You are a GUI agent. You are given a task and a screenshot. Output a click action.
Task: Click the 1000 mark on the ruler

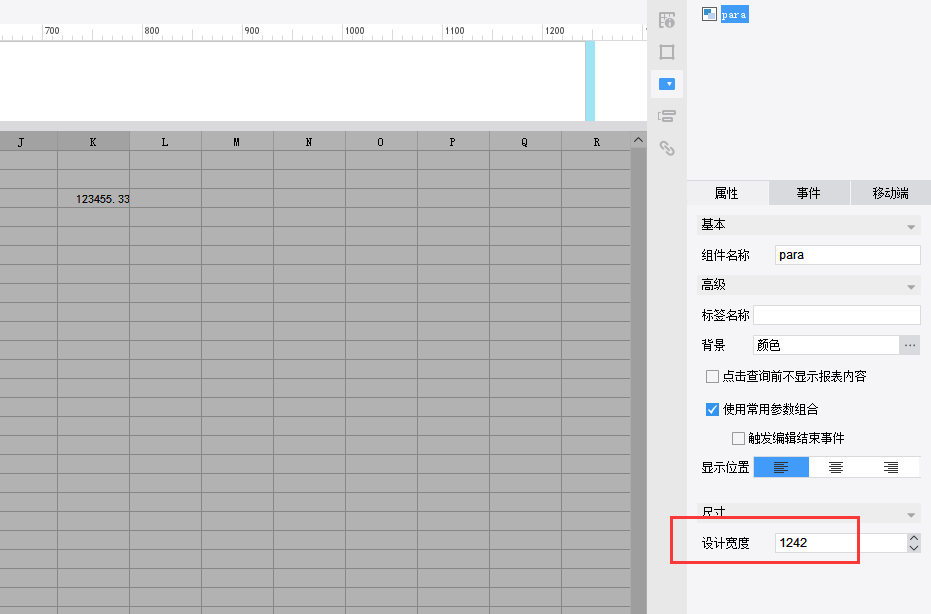(354, 30)
